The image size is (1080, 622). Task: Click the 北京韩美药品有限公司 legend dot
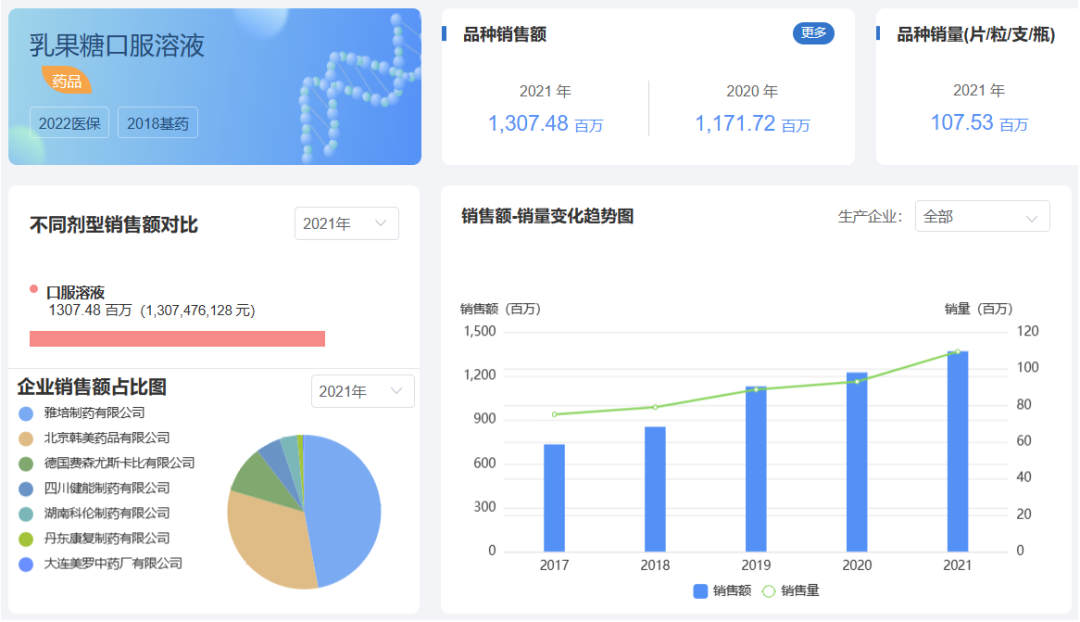pos(25,439)
